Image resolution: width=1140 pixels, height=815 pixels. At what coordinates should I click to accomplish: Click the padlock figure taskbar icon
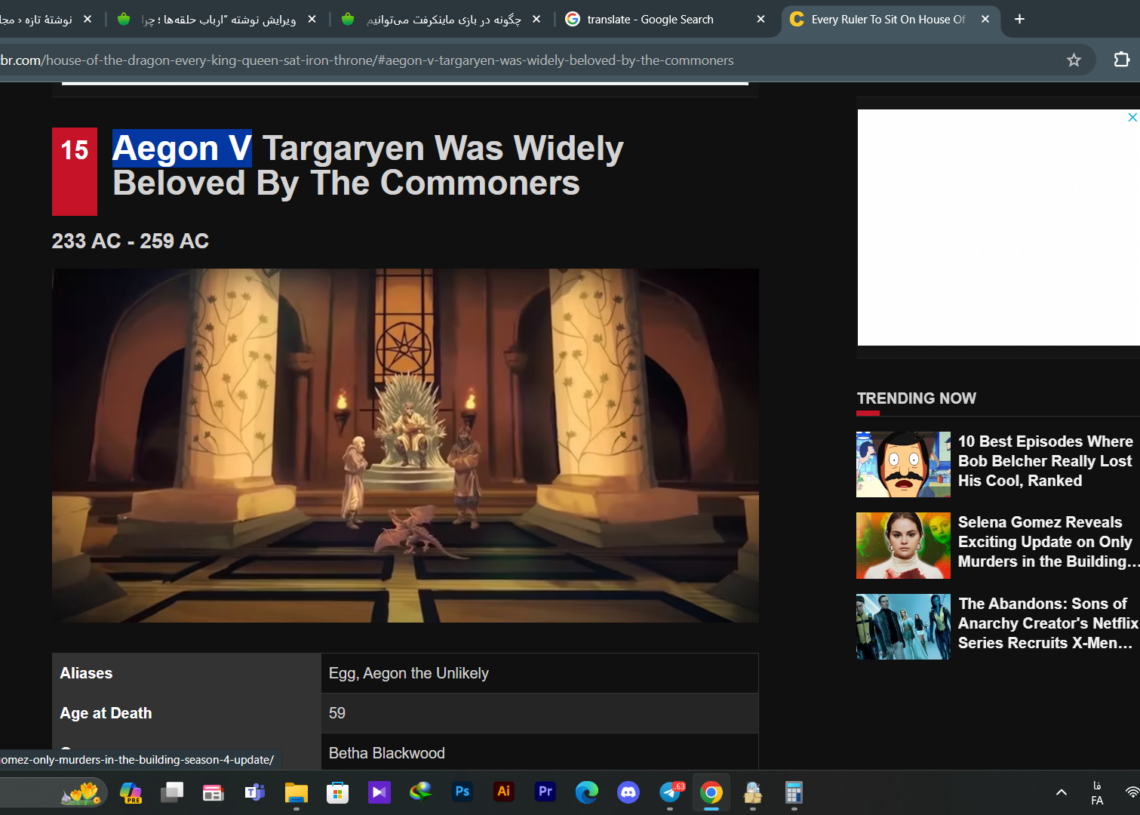(x=752, y=792)
